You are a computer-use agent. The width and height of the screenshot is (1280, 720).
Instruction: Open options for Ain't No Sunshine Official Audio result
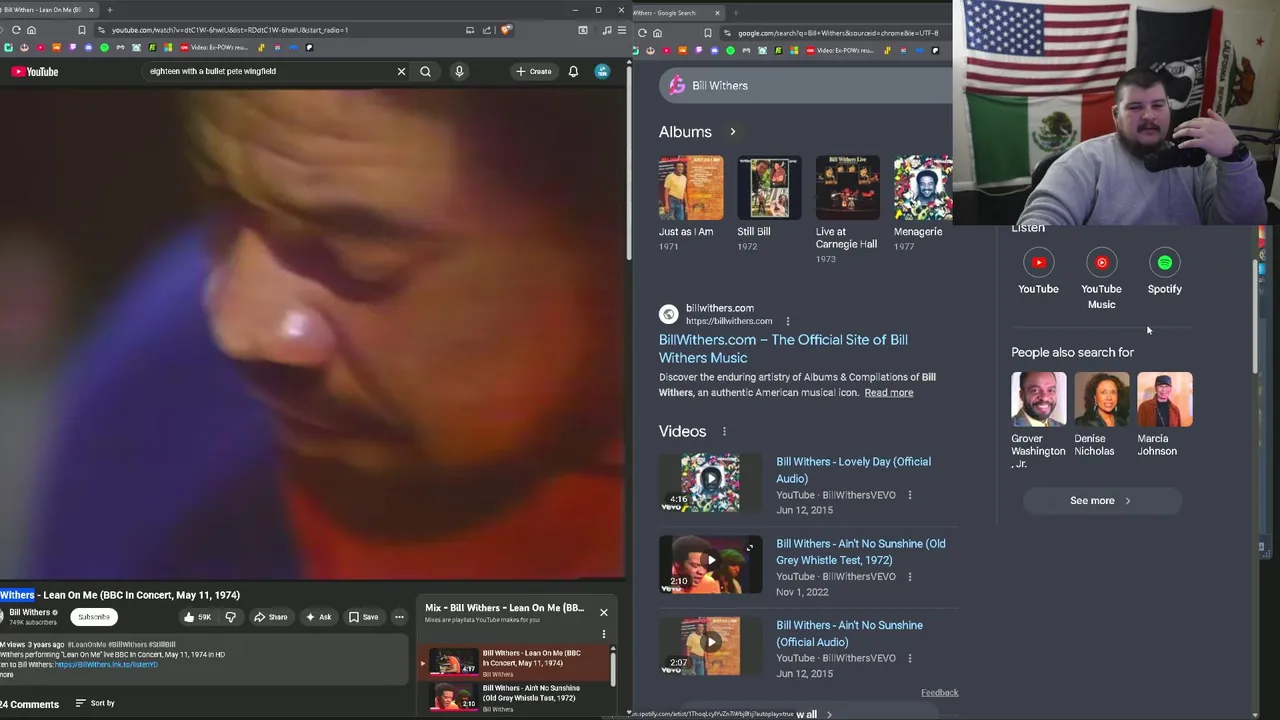[909, 658]
